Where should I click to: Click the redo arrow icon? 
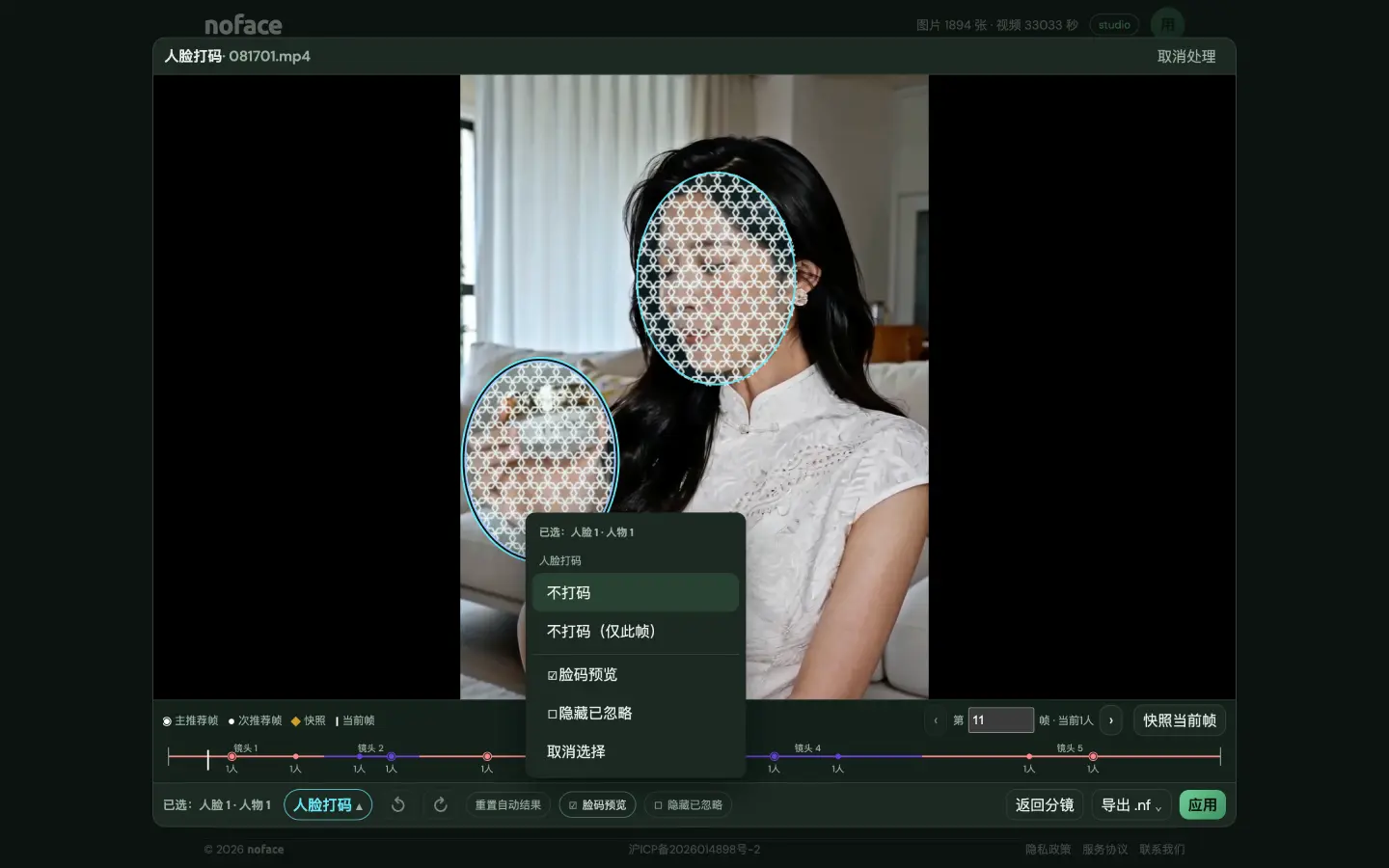[441, 804]
